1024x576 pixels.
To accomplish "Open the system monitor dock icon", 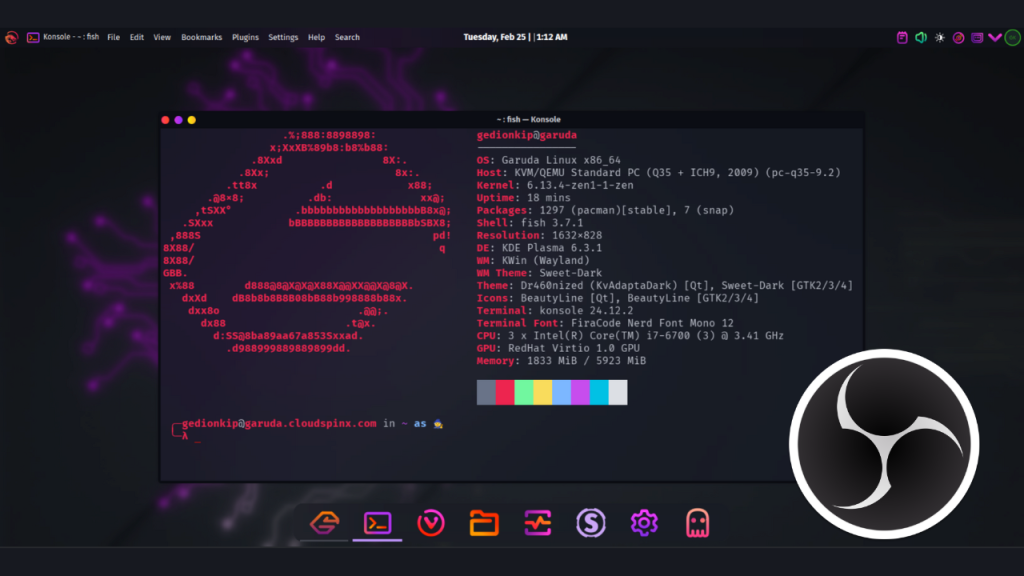I will tap(538, 523).
